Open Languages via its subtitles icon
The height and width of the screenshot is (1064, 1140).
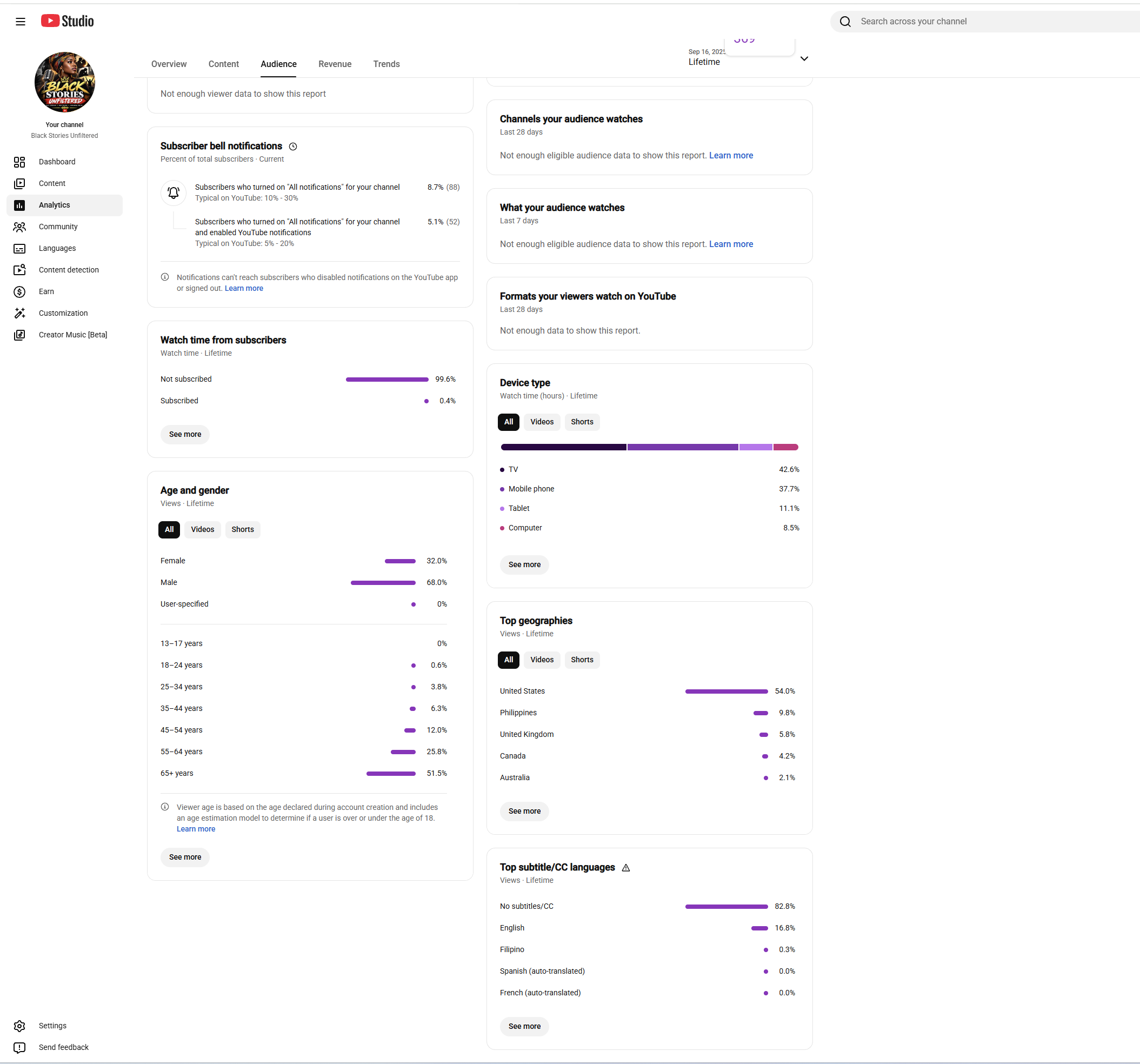pyautogui.click(x=19, y=248)
